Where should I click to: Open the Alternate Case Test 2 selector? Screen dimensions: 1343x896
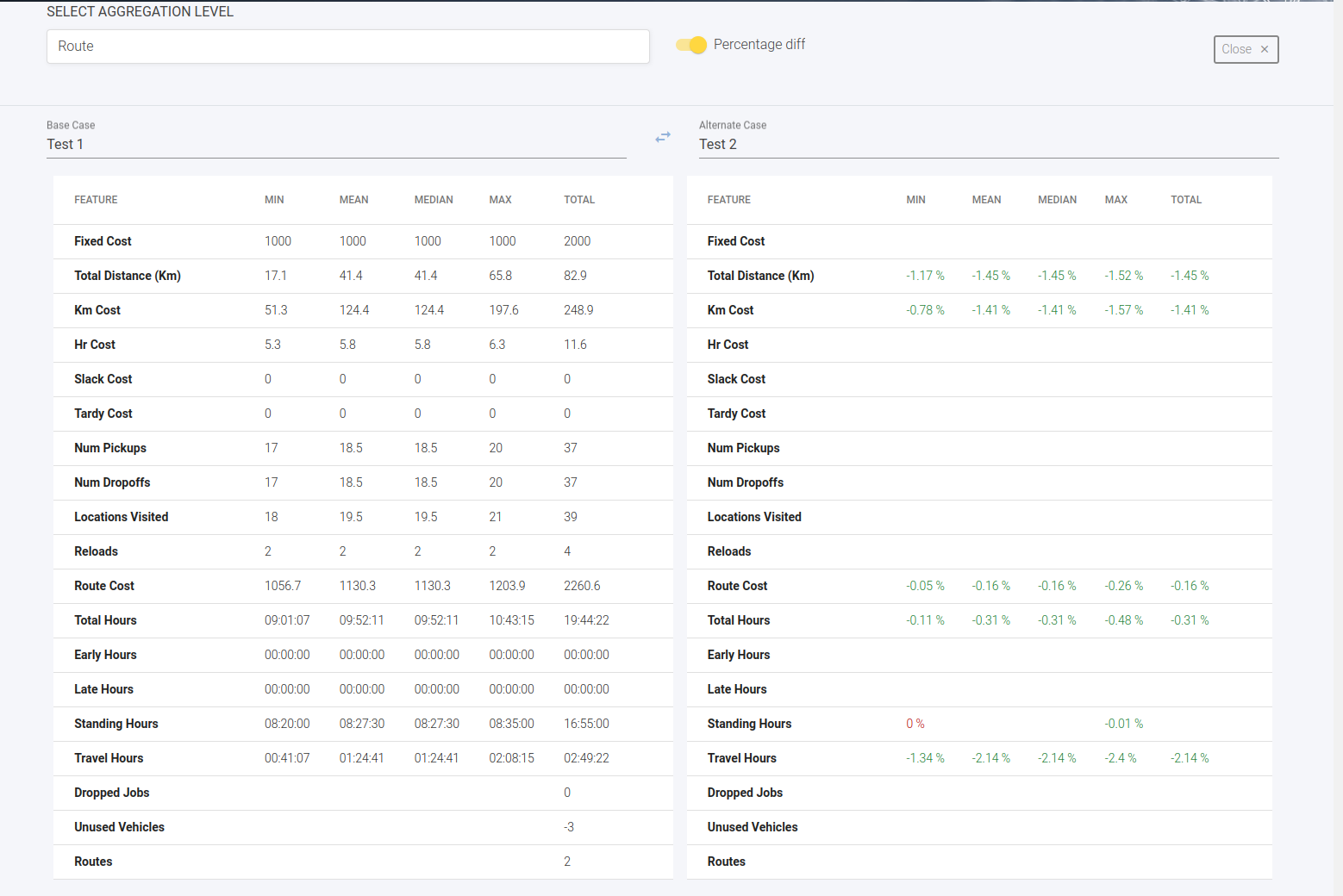pyautogui.click(x=988, y=144)
